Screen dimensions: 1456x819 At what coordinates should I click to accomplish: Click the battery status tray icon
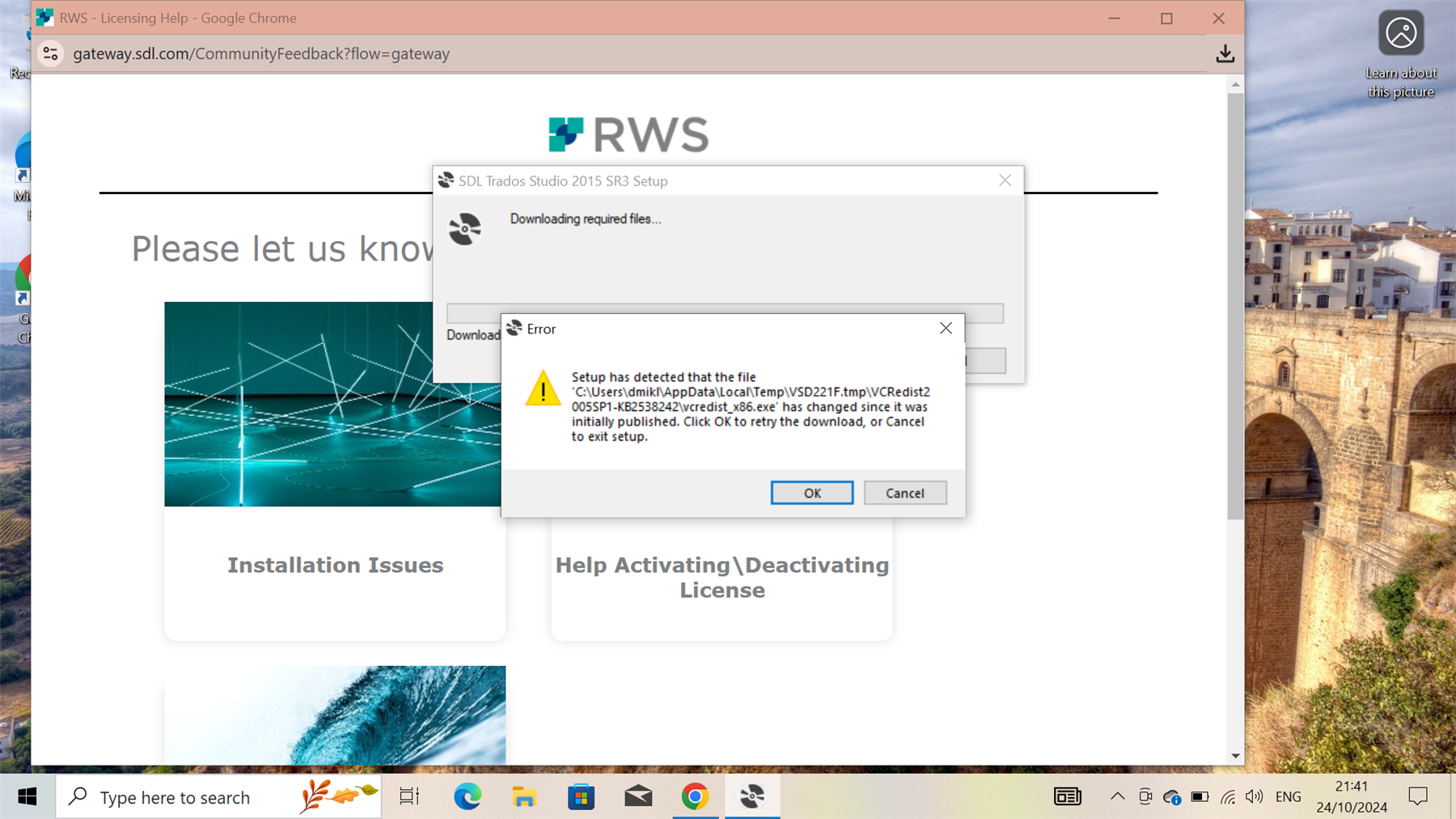(x=1200, y=797)
